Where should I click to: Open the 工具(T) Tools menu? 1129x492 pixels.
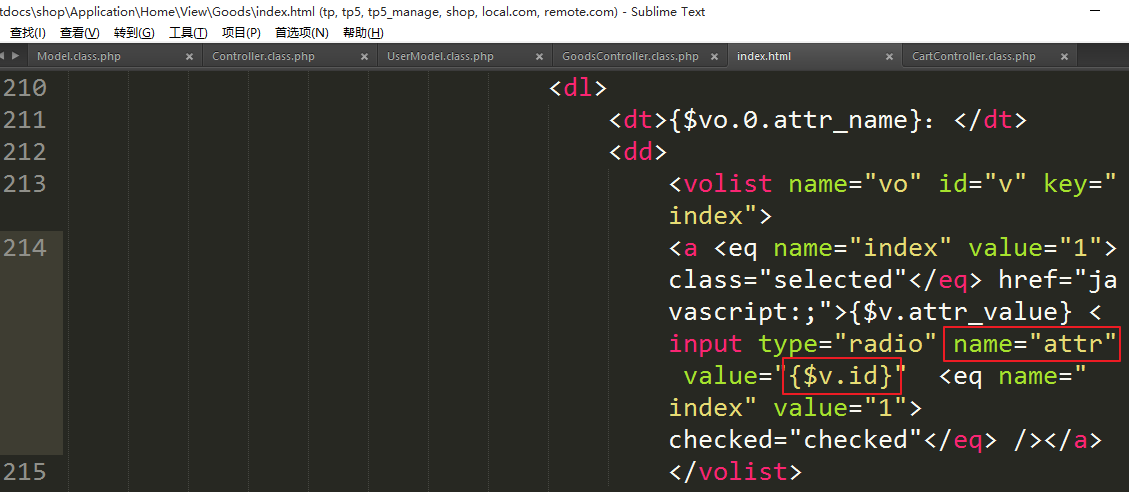point(188,33)
